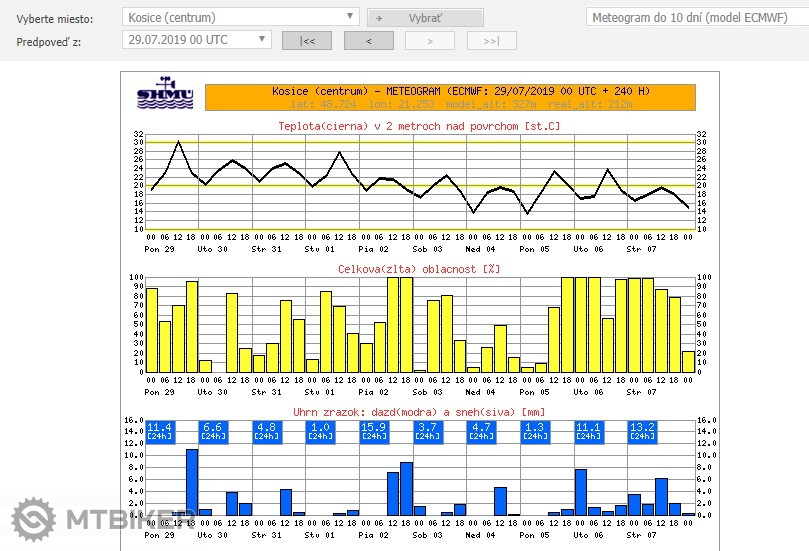809x551 pixels.
Task: Click the cloudiness chart title Celkova oblacnost
Action: pos(418,269)
